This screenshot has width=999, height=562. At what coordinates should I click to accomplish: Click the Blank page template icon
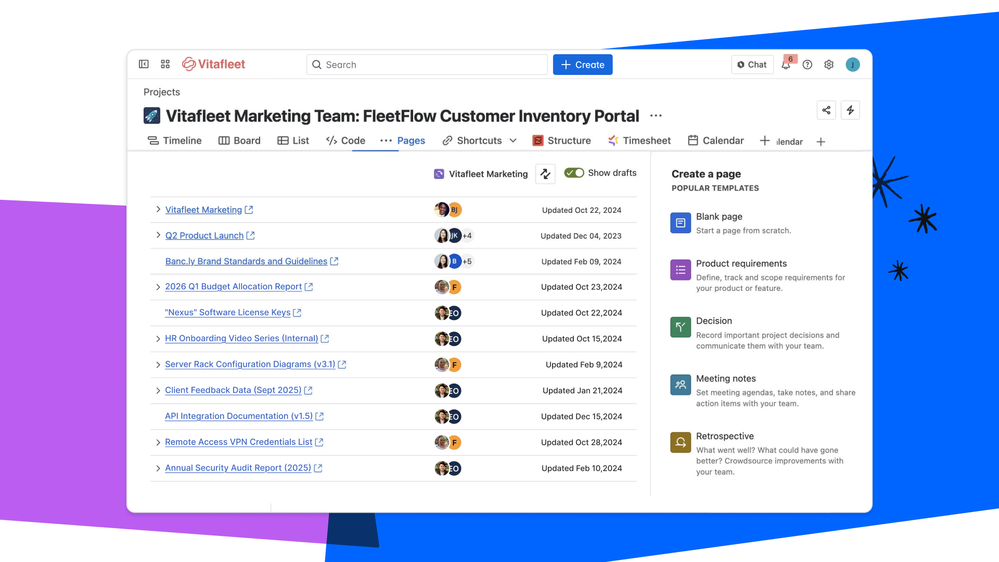tap(680, 223)
